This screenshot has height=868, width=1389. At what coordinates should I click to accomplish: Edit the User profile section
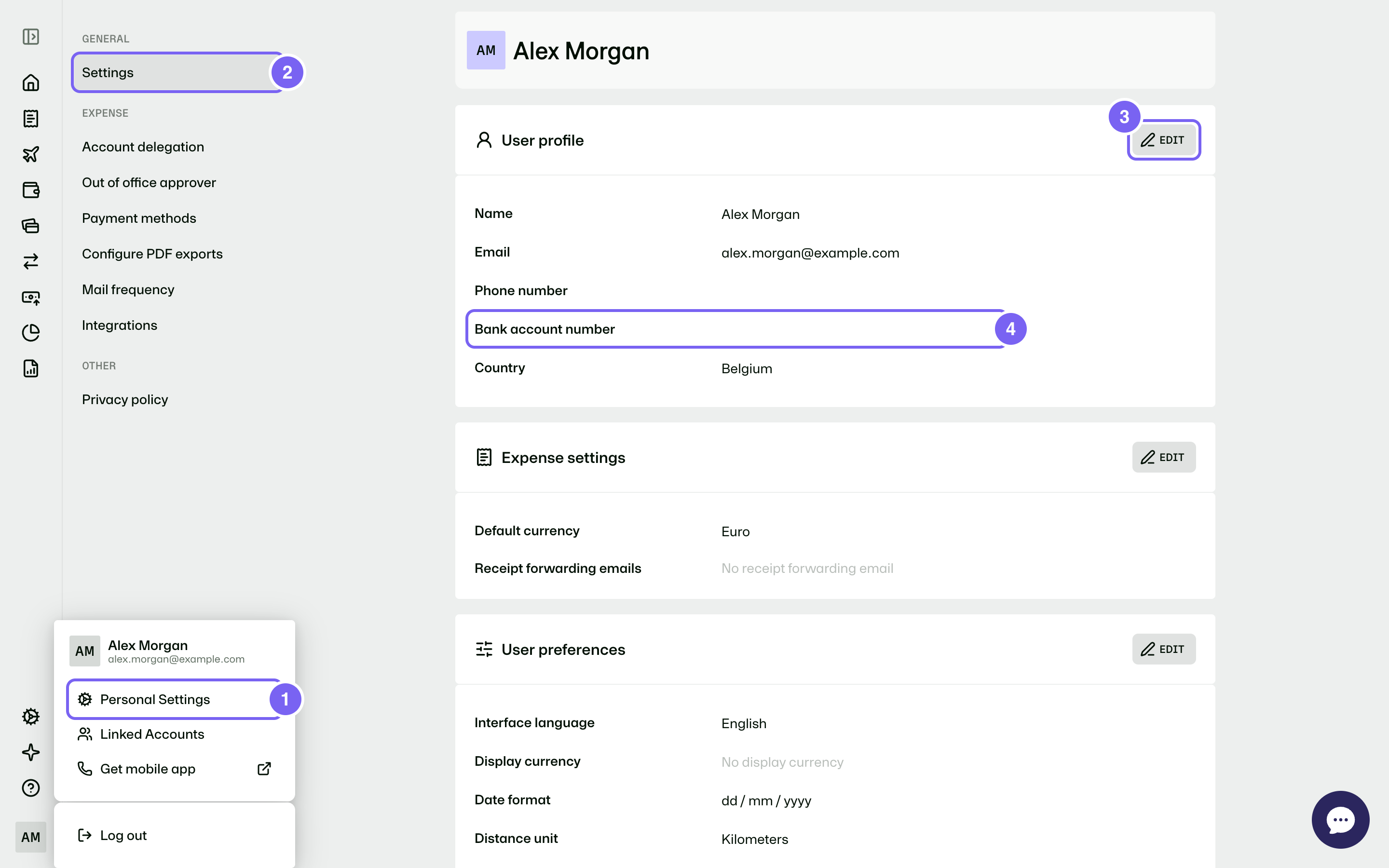point(1163,140)
